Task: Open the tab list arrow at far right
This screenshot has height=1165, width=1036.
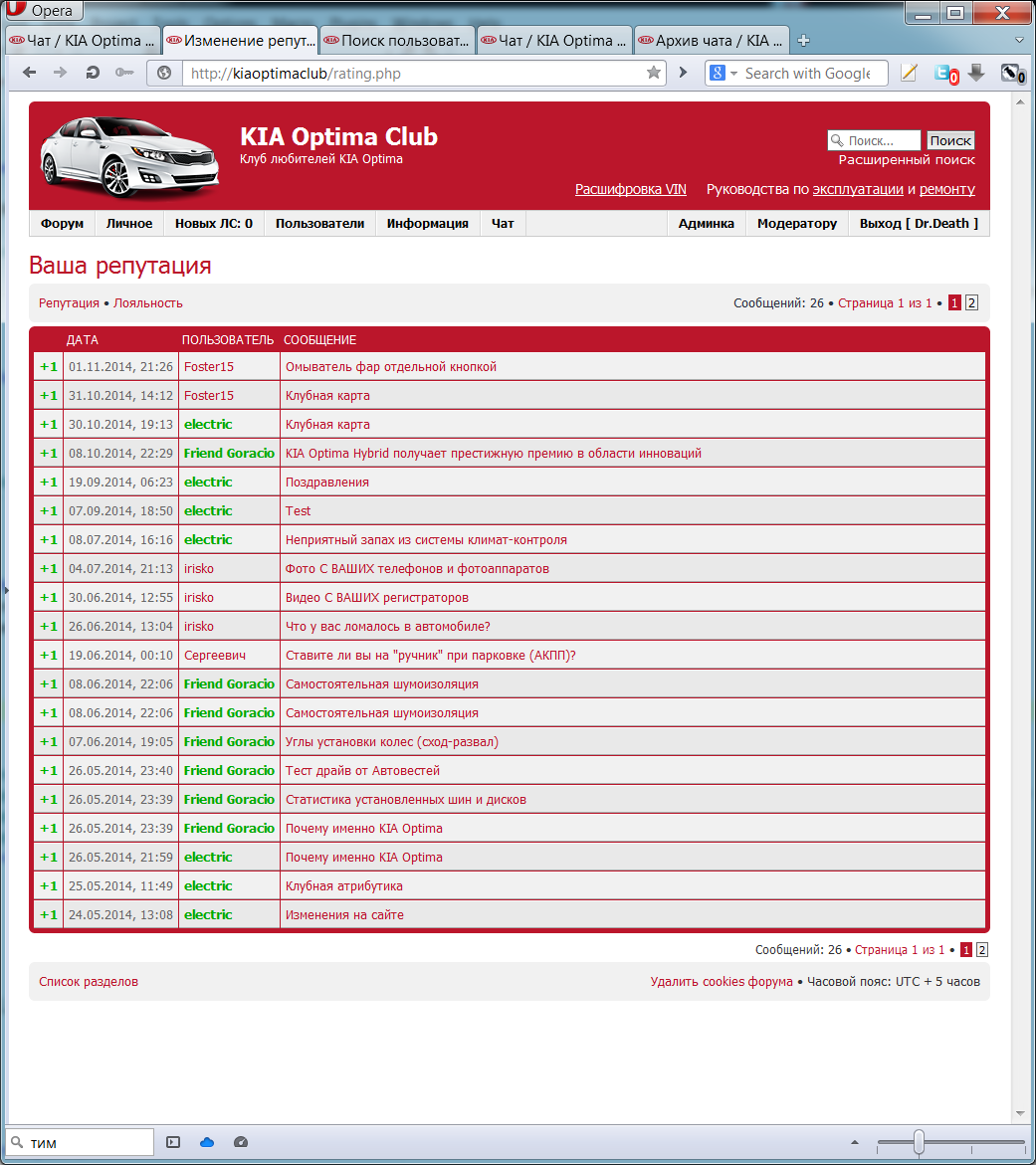Action: click(x=1019, y=41)
